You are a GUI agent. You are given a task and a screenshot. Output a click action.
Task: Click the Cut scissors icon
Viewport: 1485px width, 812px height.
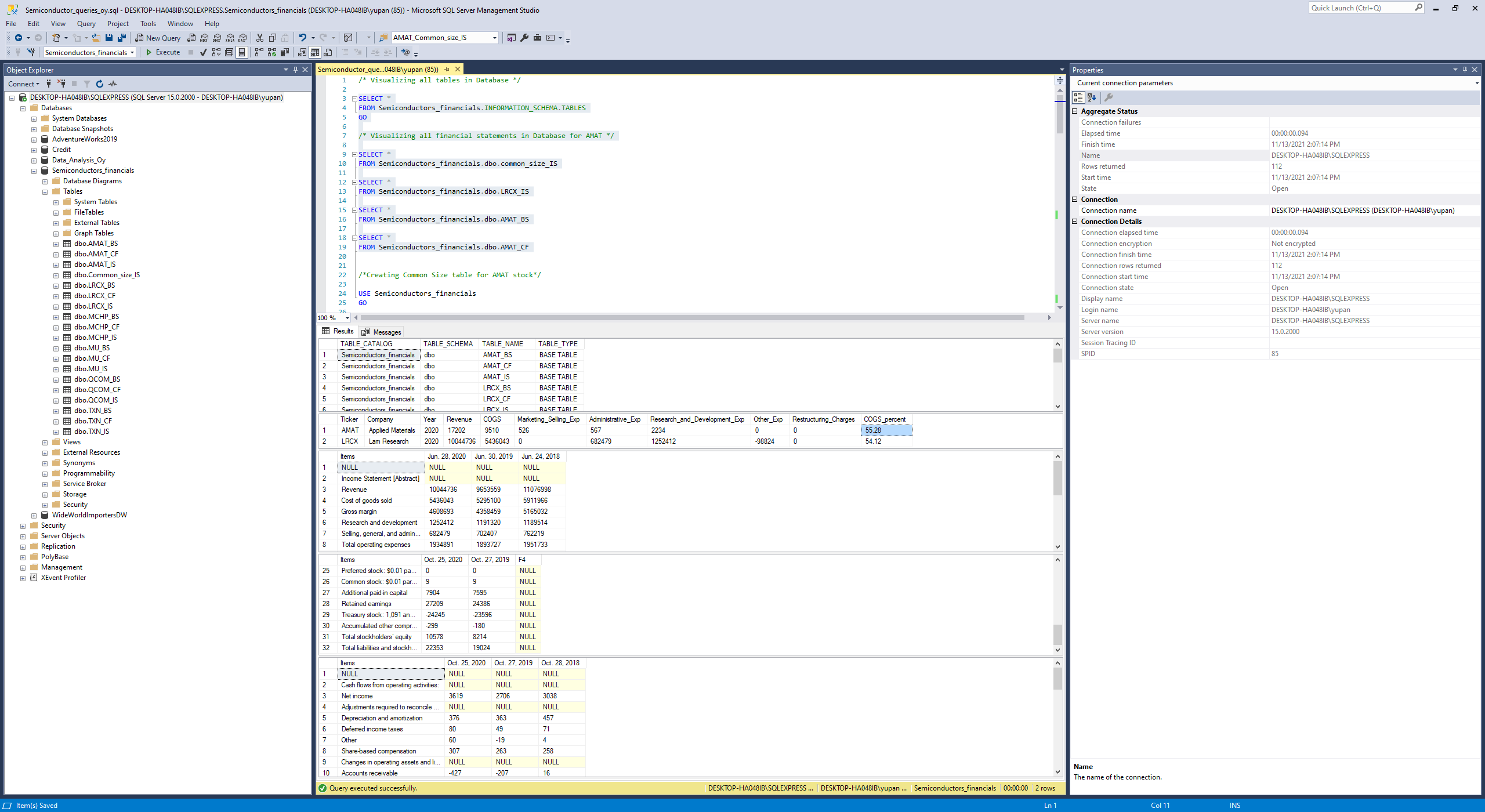point(260,38)
